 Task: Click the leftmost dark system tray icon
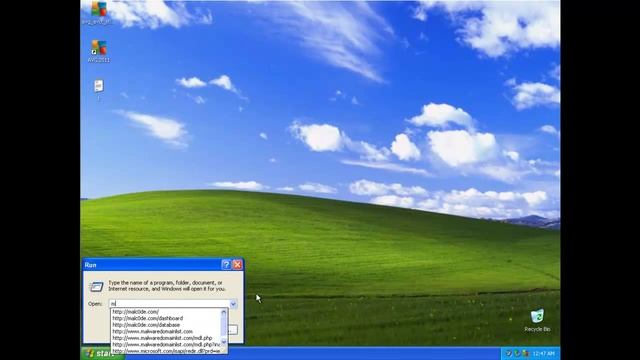click(509, 353)
